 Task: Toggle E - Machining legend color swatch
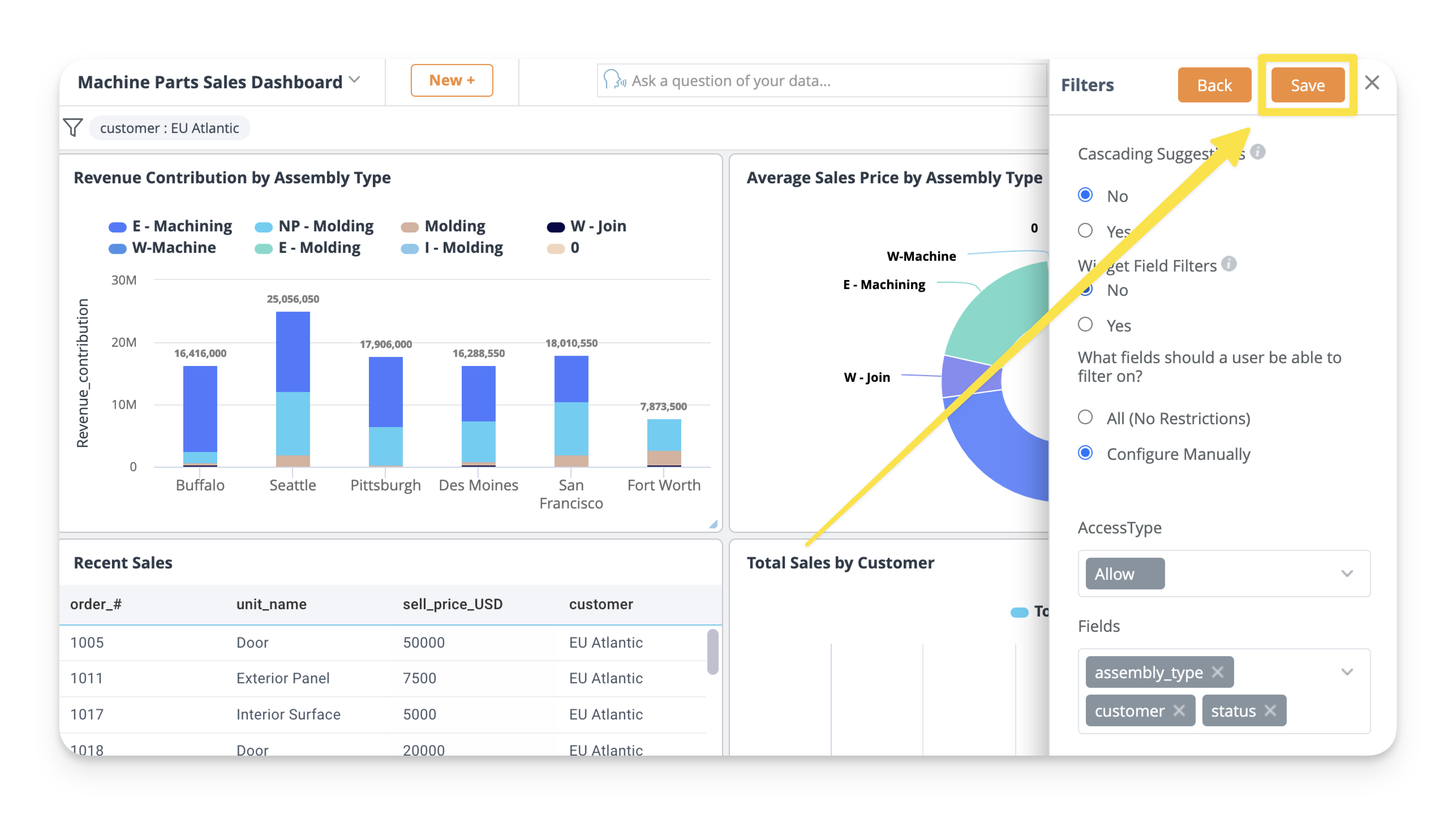pyautogui.click(x=118, y=227)
